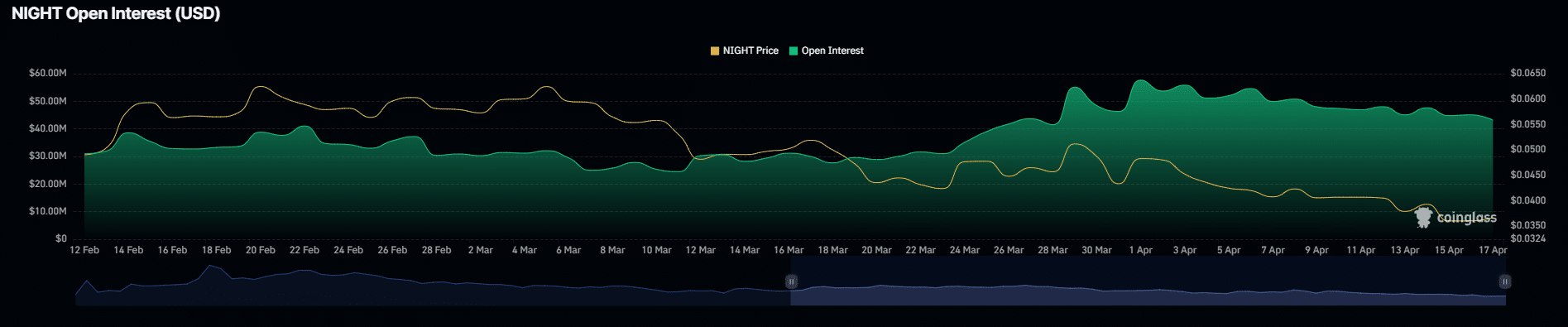Click the $0 left axis label

(61, 238)
